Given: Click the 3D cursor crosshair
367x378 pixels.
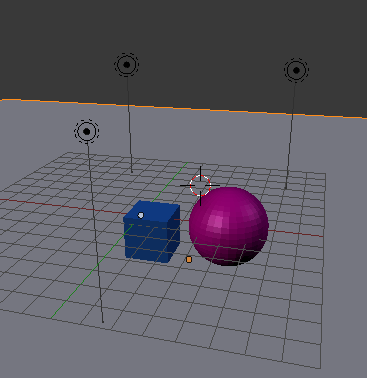Looking at the screenshot, I should [x=200, y=185].
